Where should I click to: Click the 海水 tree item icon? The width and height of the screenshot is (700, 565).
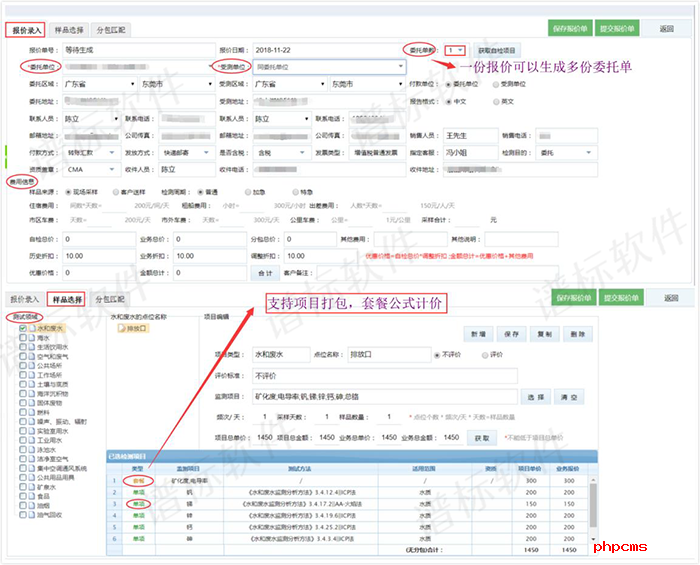(x=31, y=337)
